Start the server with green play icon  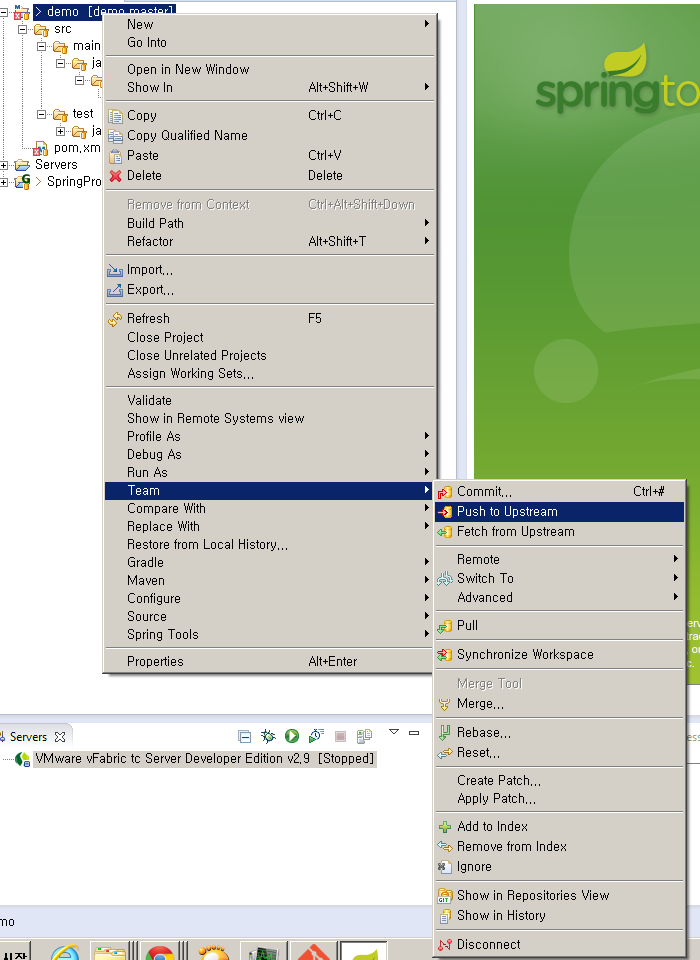(x=292, y=736)
